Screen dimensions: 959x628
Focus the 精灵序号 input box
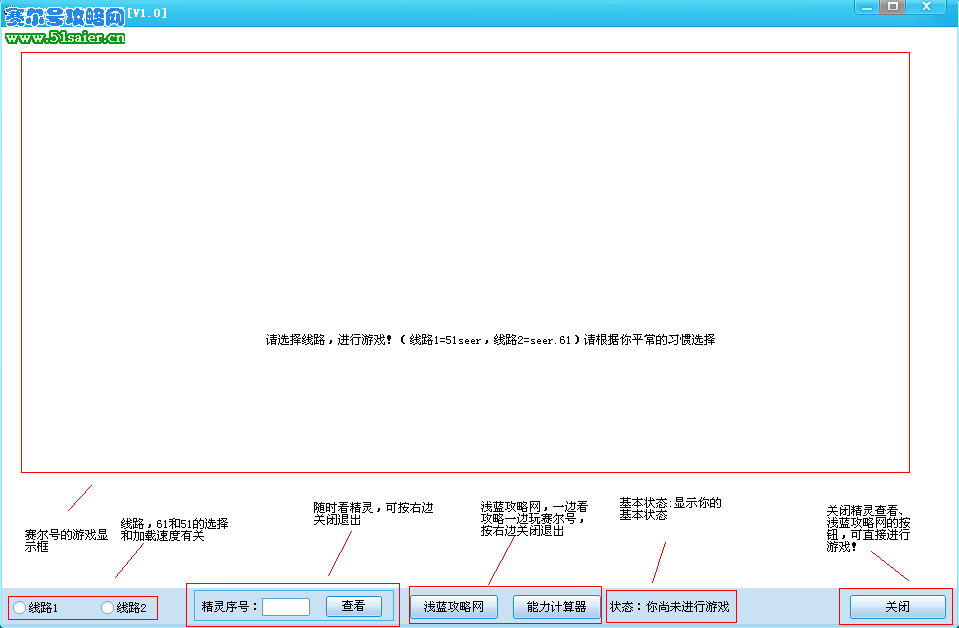click(x=286, y=607)
